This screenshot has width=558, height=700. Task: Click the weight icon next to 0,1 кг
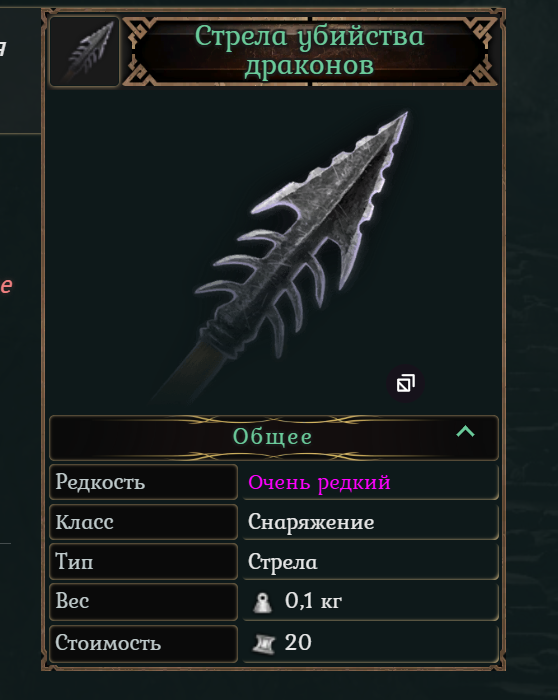tap(262, 602)
